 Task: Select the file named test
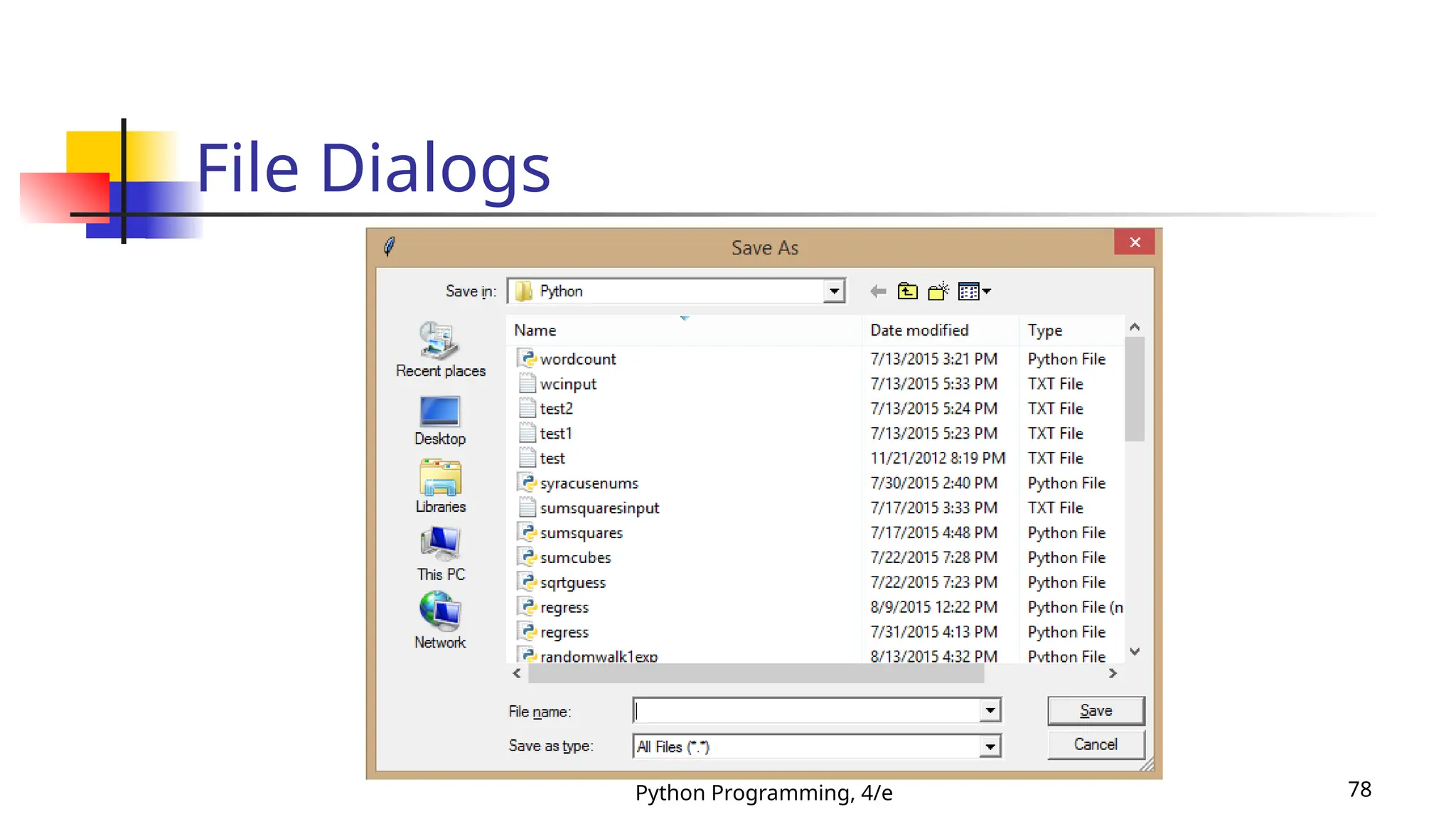(x=552, y=459)
